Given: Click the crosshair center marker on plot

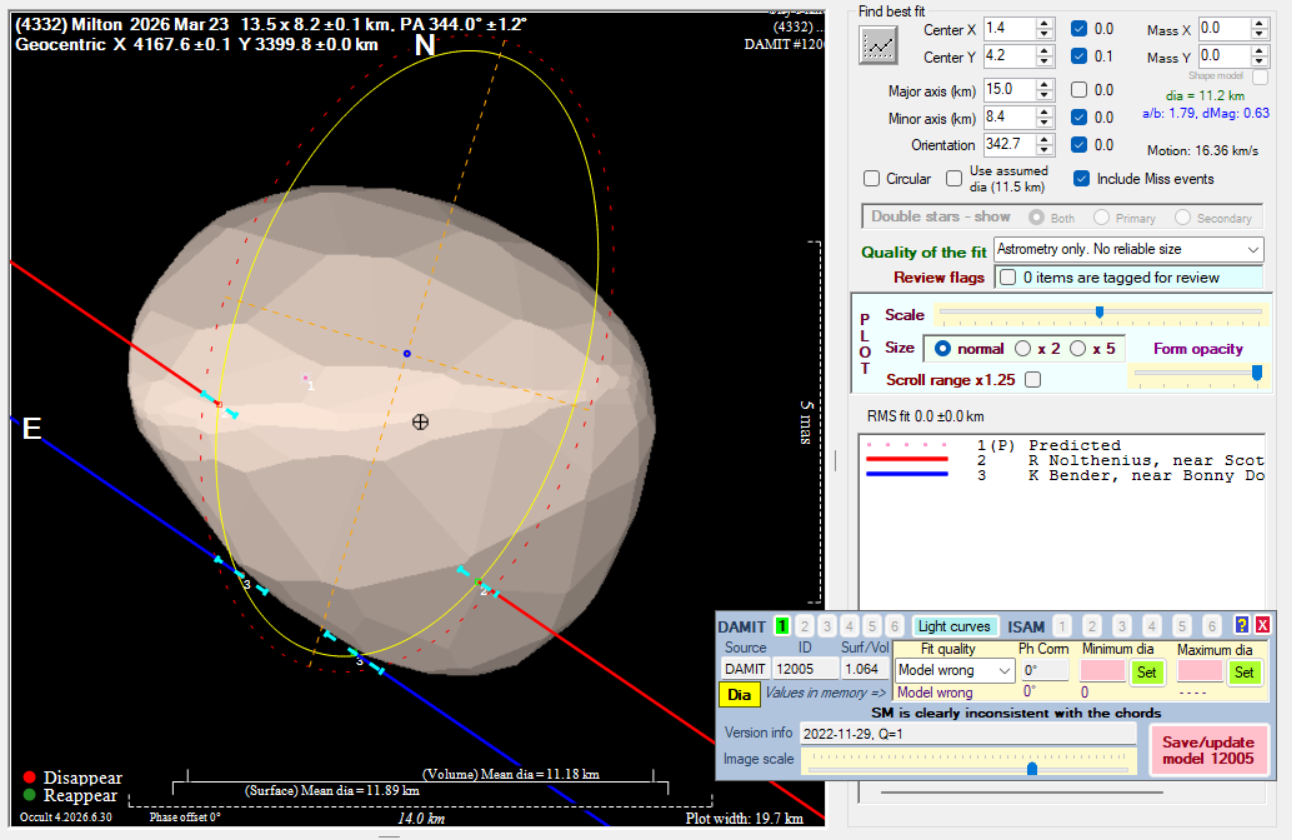Looking at the screenshot, I should (x=420, y=422).
